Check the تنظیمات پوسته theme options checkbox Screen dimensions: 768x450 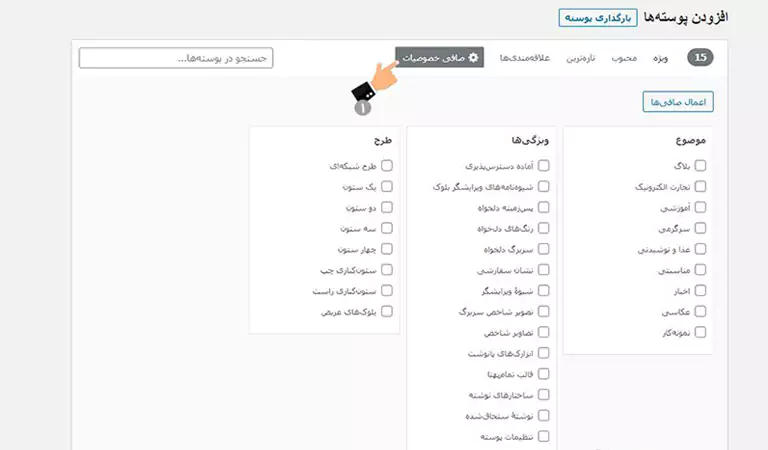pyautogui.click(x=544, y=436)
